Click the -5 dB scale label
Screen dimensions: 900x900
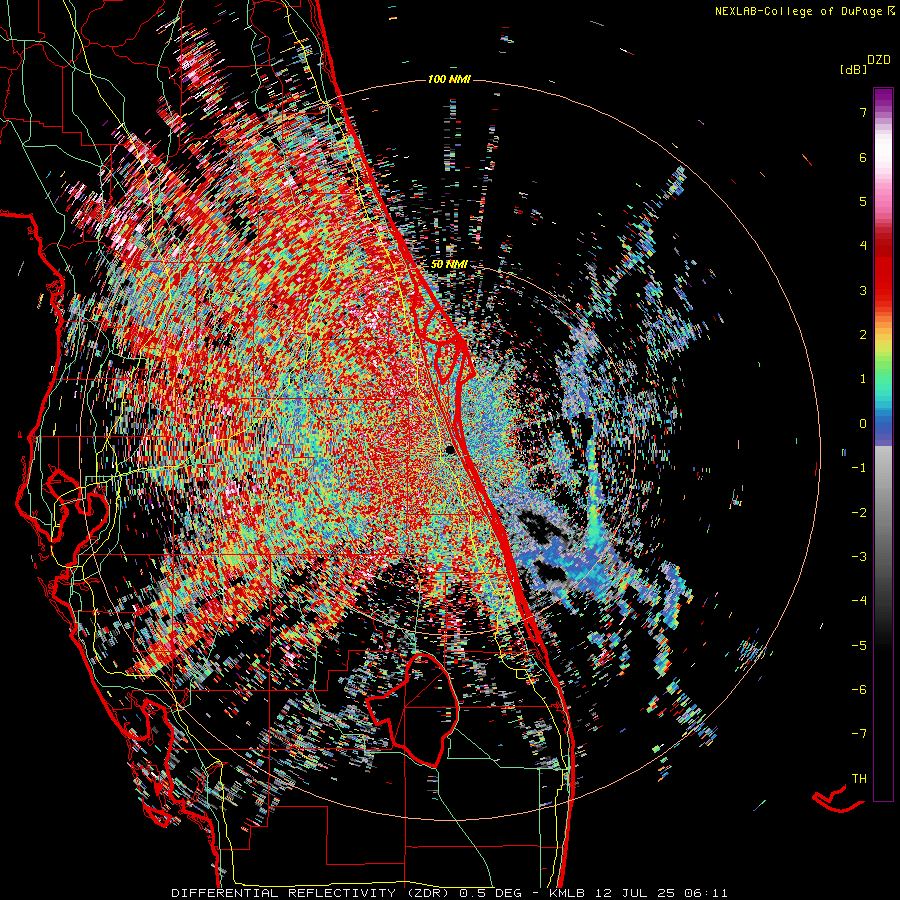(x=859, y=645)
